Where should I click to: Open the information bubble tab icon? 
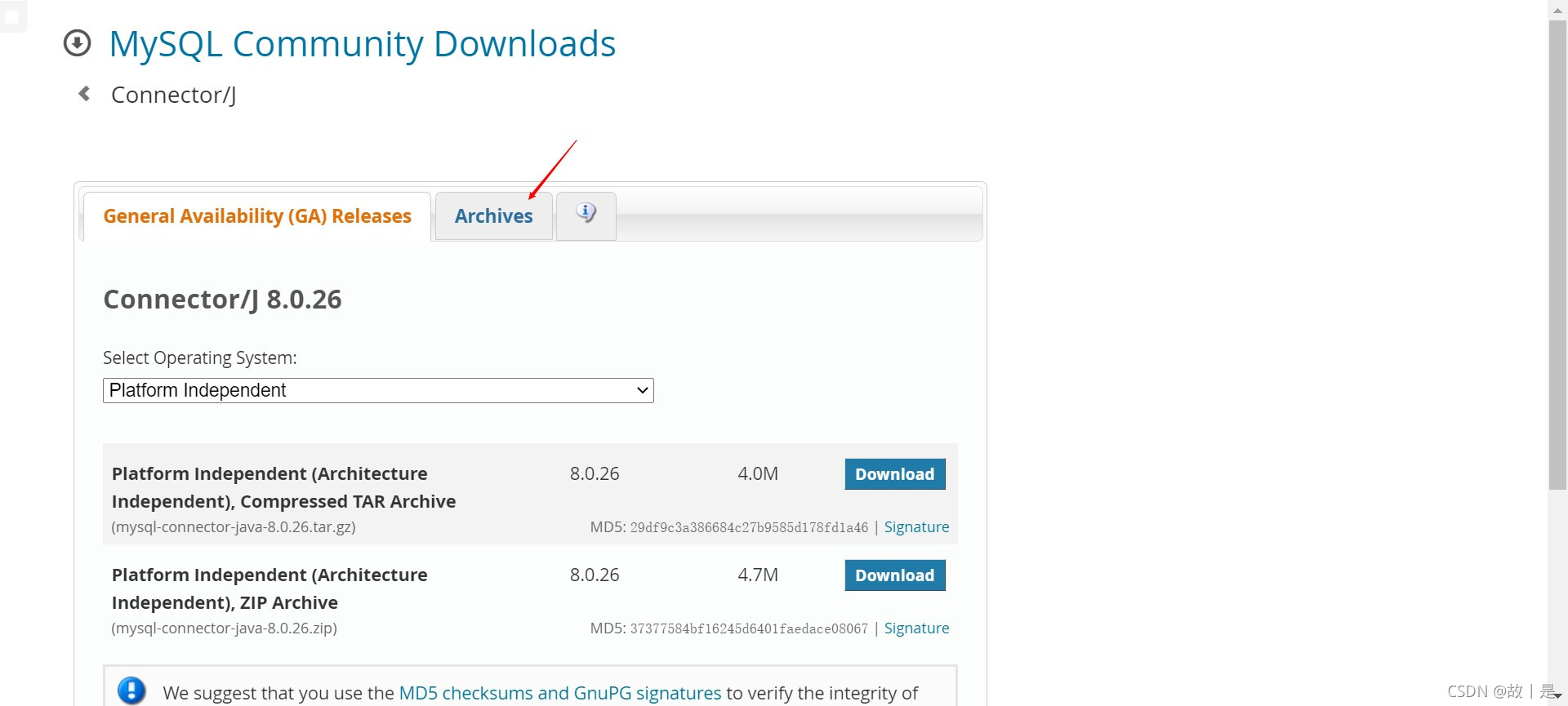coord(586,214)
